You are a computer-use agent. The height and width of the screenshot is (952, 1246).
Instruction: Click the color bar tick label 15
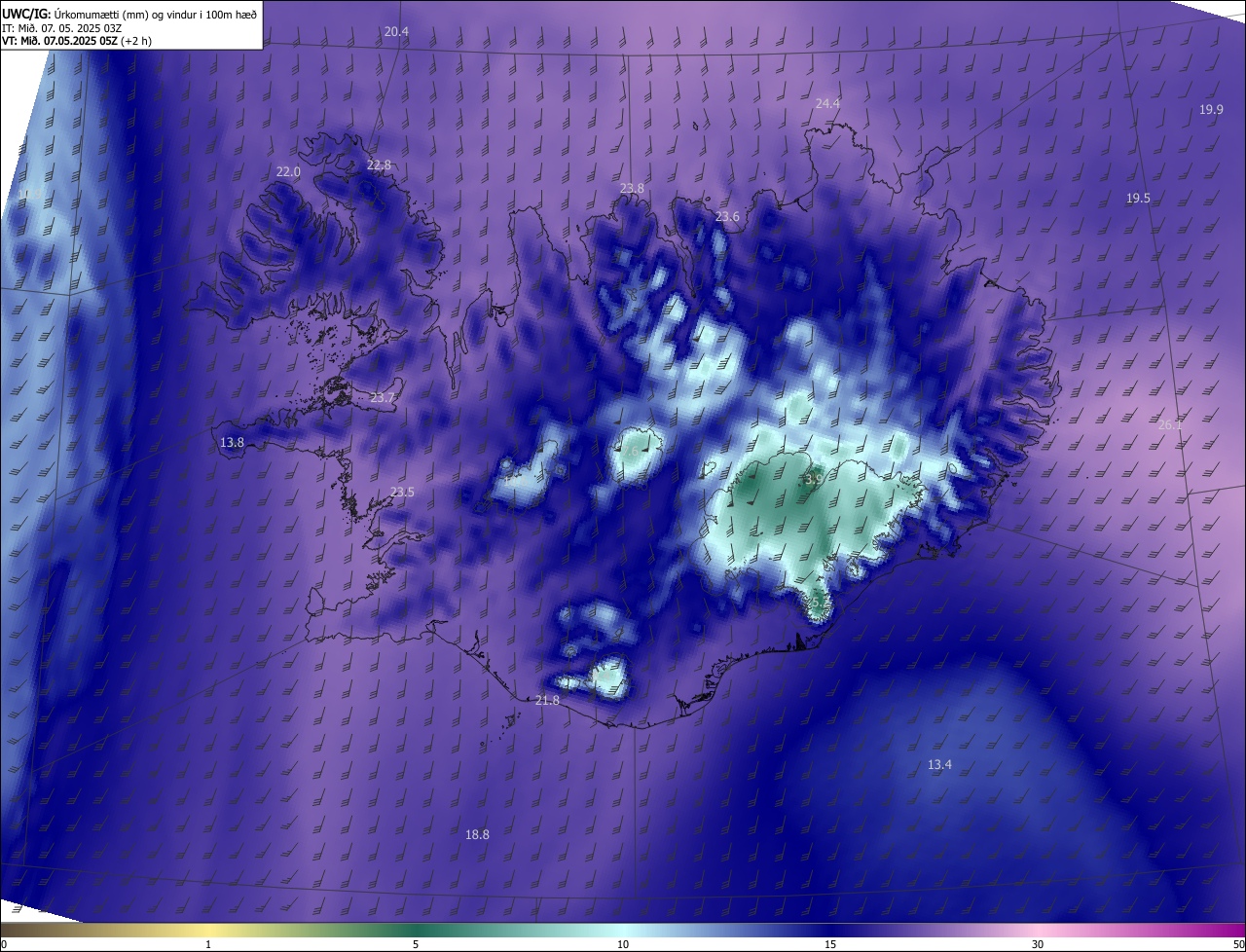pyautogui.click(x=830, y=944)
